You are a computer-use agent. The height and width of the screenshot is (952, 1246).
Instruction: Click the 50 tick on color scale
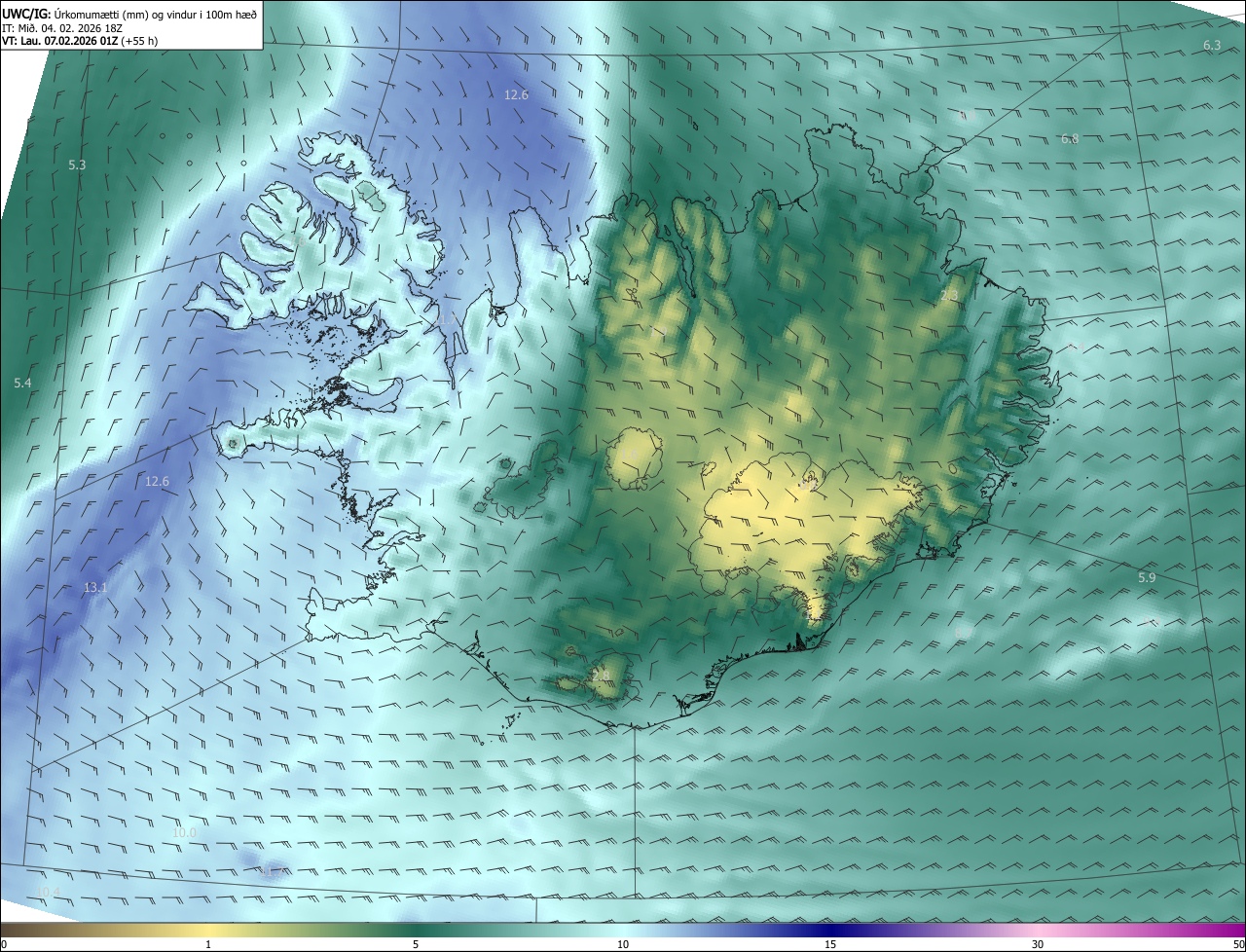(x=1238, y=945)
